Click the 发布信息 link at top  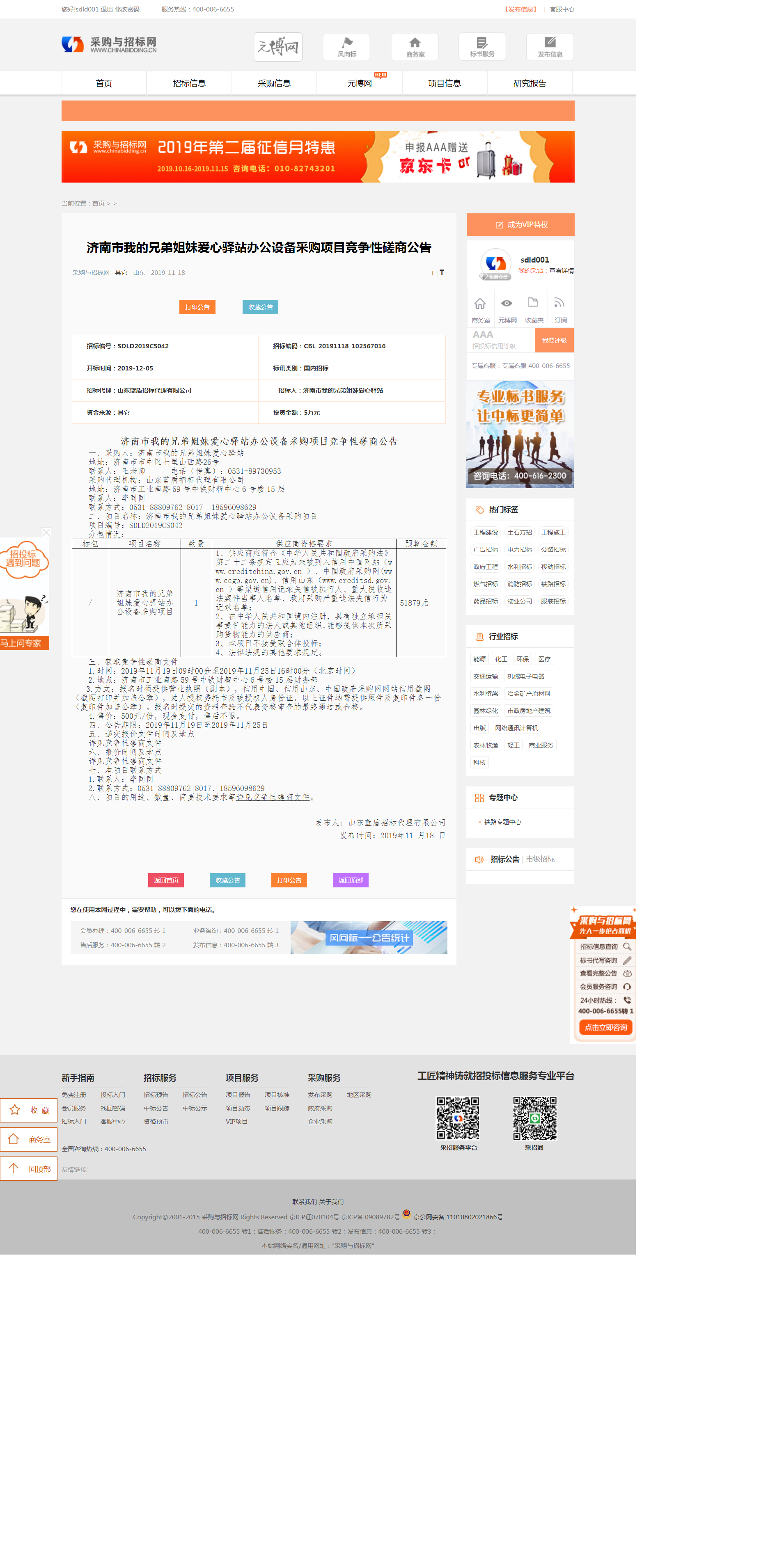click(x=521, y=9)
